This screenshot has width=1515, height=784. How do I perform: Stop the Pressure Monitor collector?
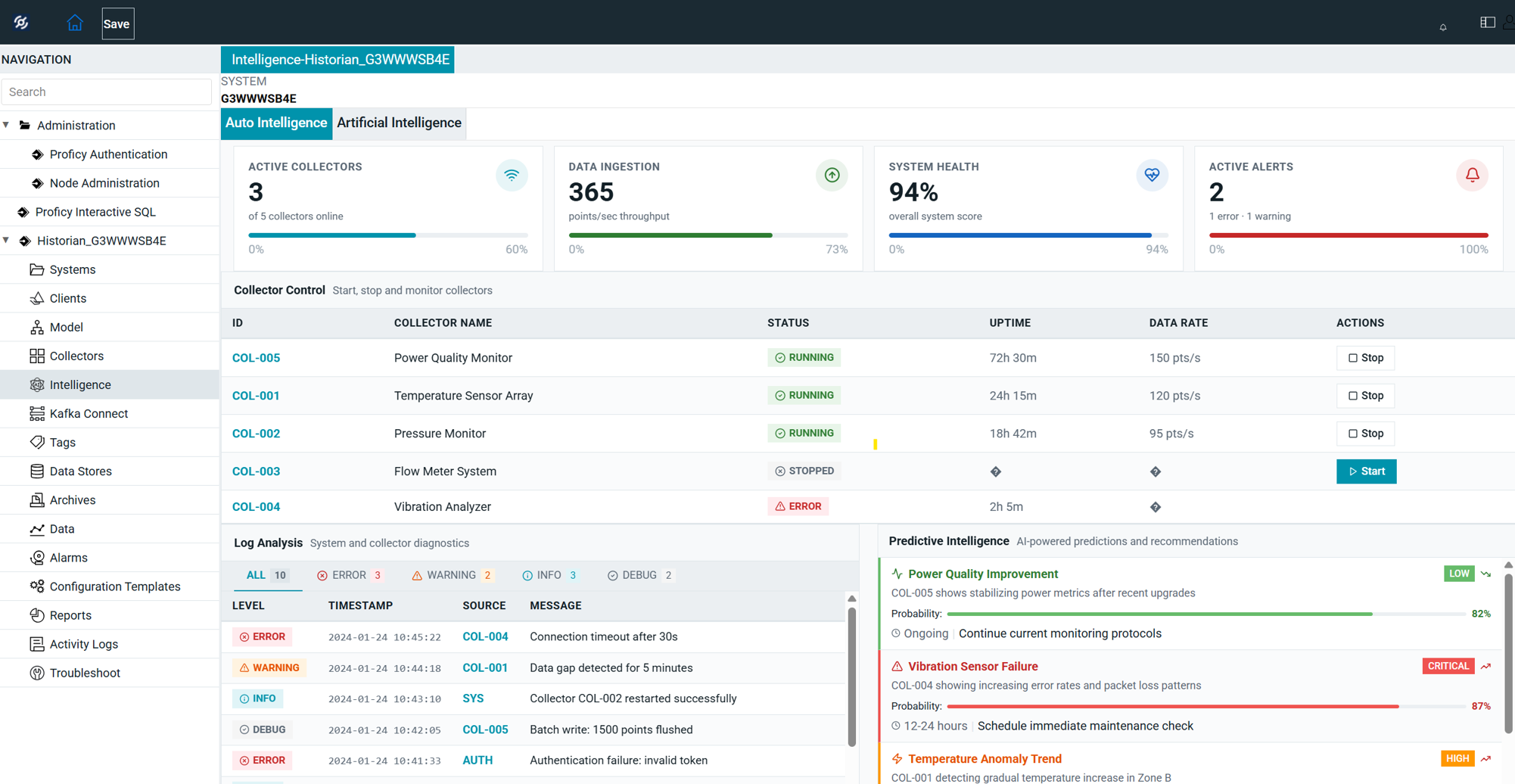(x=1365, y=434)
